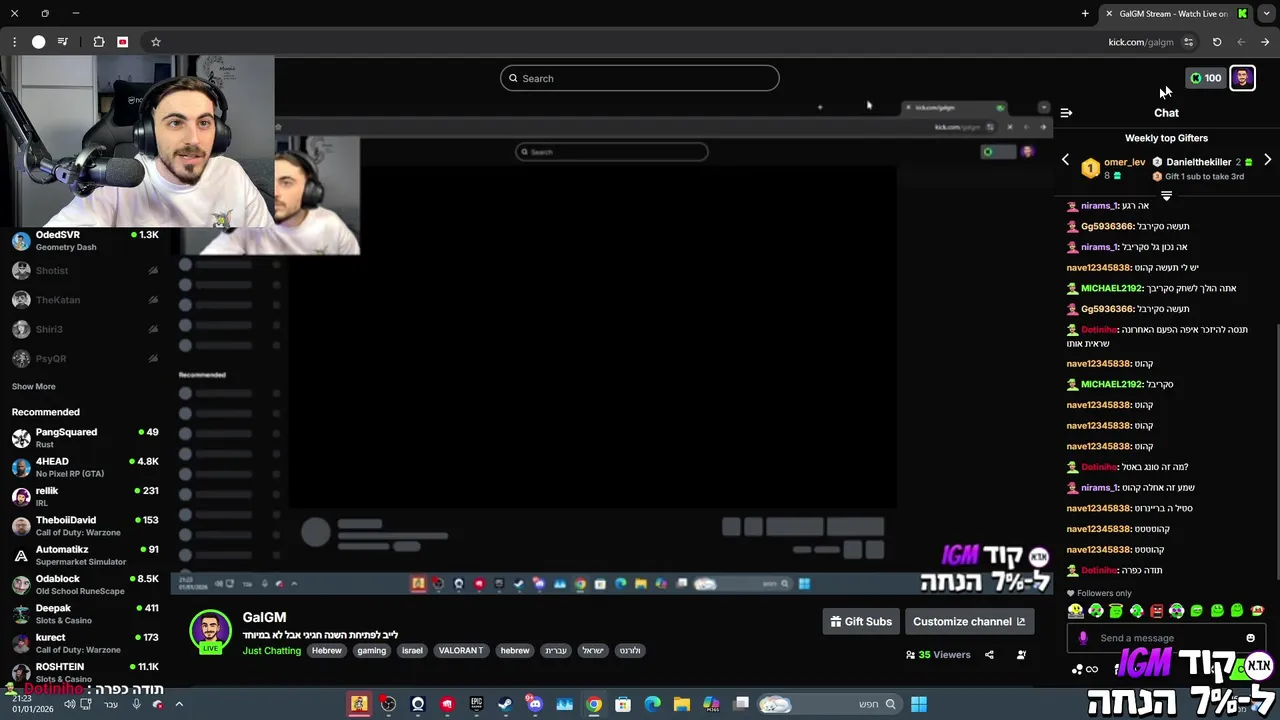Open offline PsyQR channel

point(85,358)
